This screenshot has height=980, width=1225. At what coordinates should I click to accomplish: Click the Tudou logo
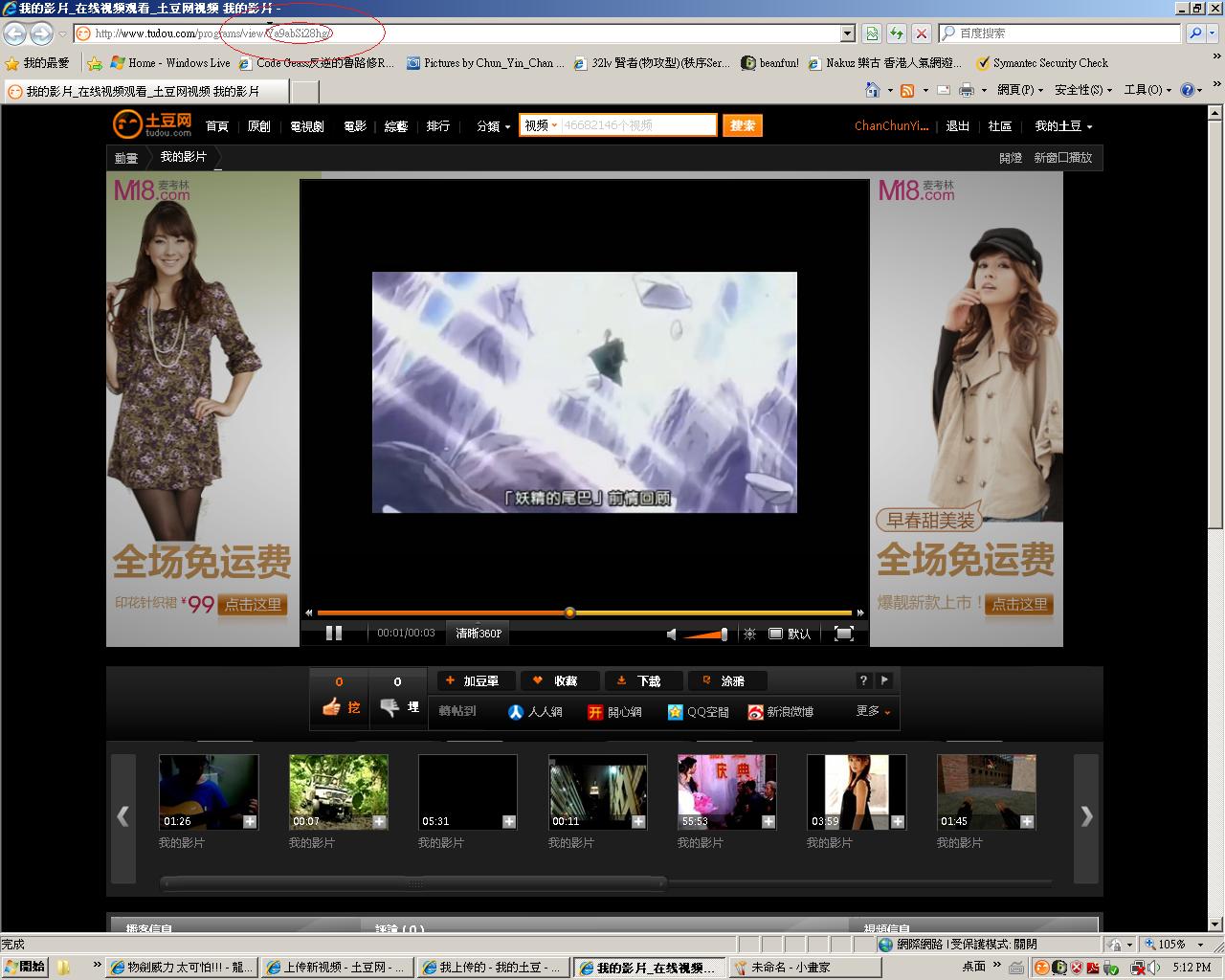[x=152, y=124]
